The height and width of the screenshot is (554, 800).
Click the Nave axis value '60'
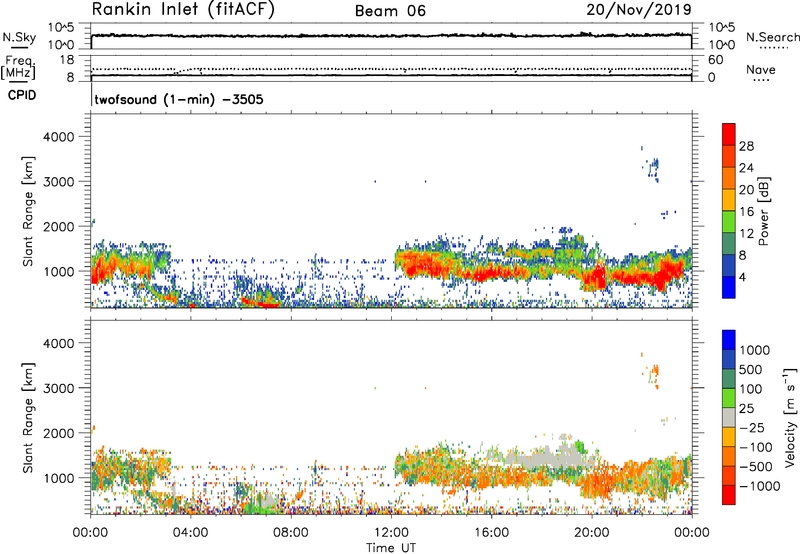click(x=715, y=60)
